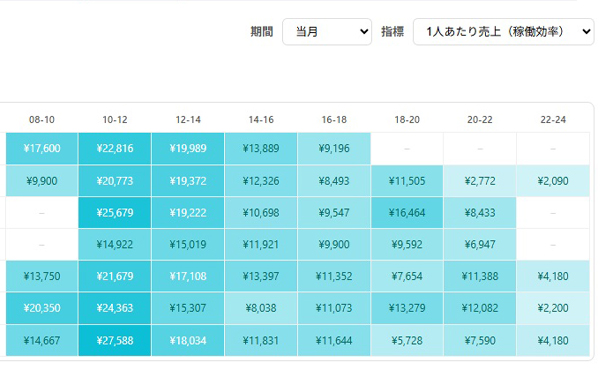Screen dimensions: 600x375
Task: Click the ¥22,816 cell in 10-12
Action: coord(115,148)
